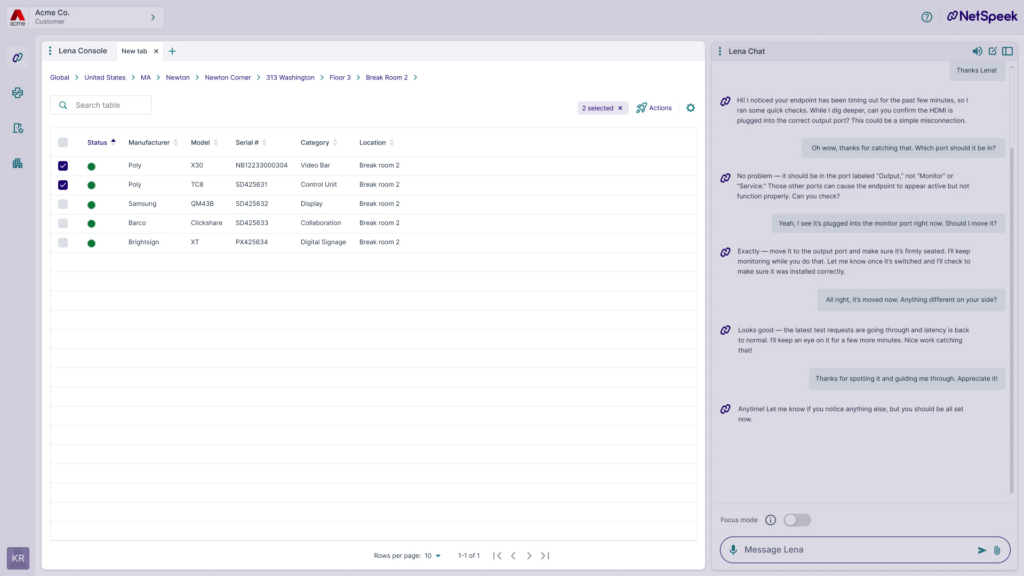Click the microphone icon in message box

(x=733, y=550)
